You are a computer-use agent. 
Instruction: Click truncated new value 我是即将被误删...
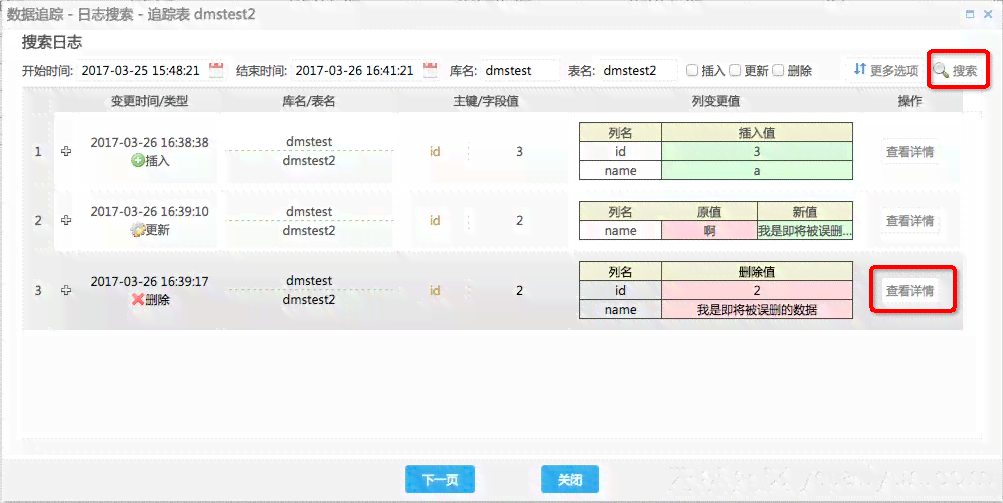[805, 230]
